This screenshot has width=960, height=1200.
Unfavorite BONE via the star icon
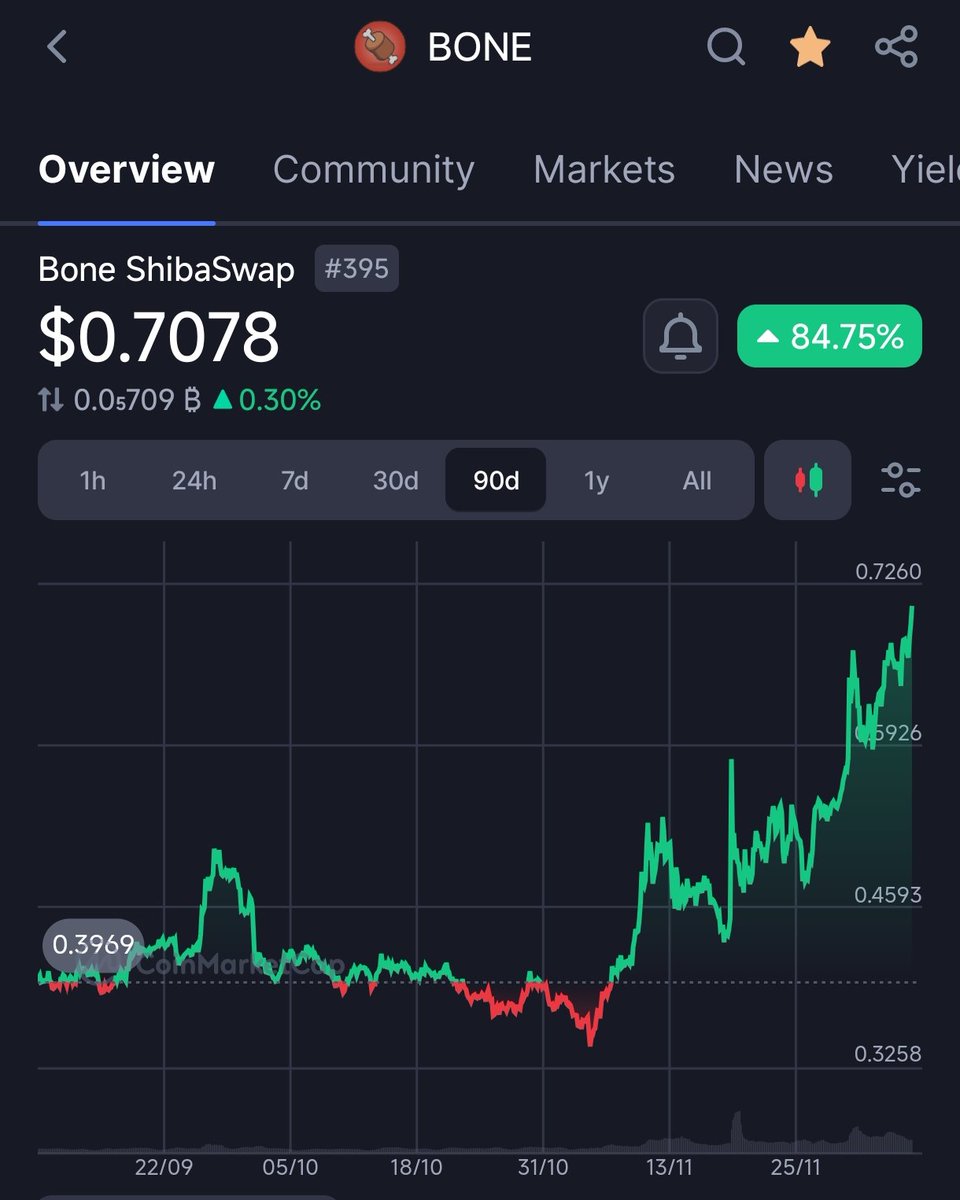(x=810, y=46)
